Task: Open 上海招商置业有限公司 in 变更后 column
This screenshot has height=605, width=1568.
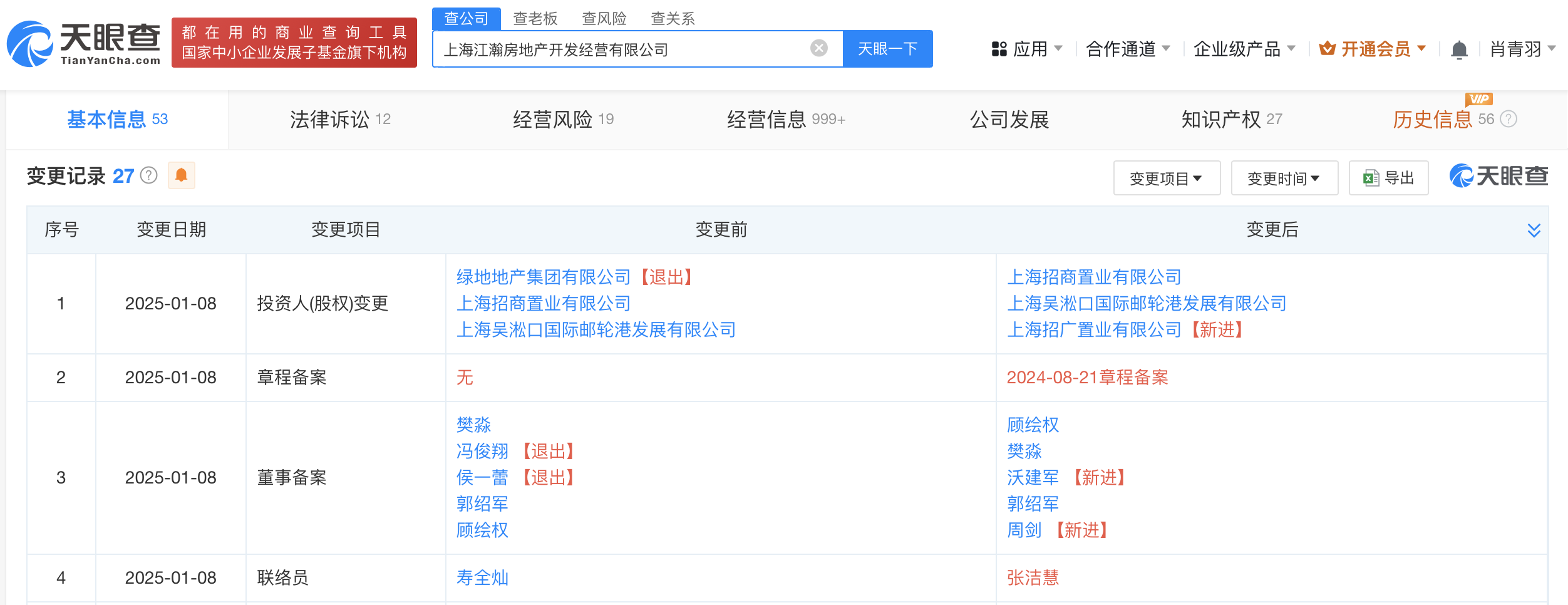Action: (1094, 277)
